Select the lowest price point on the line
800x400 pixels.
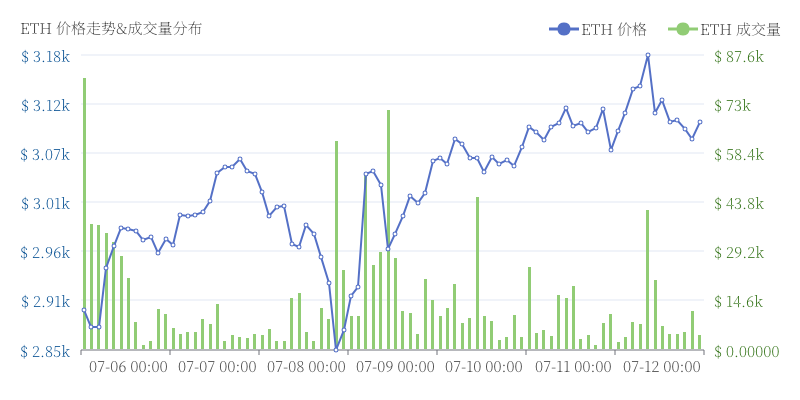pos(336,350)
